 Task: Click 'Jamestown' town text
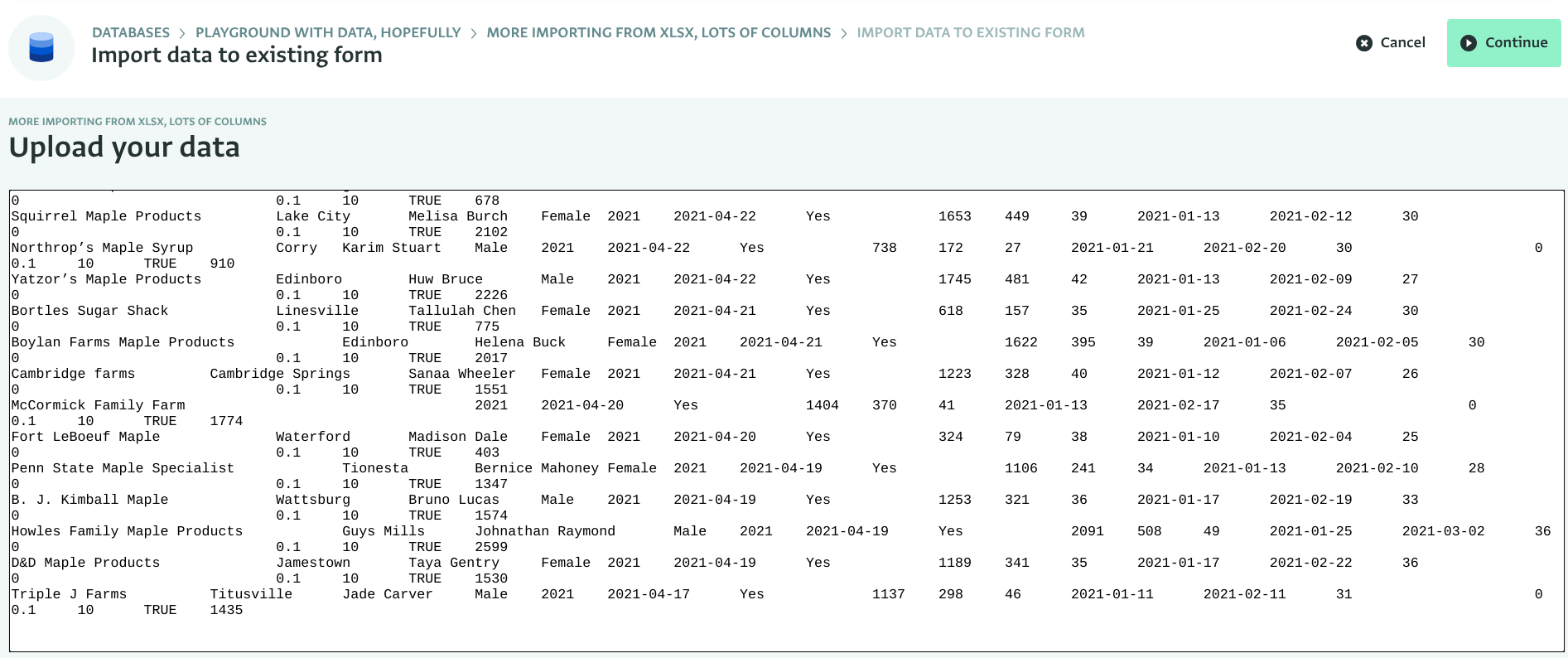313,563
